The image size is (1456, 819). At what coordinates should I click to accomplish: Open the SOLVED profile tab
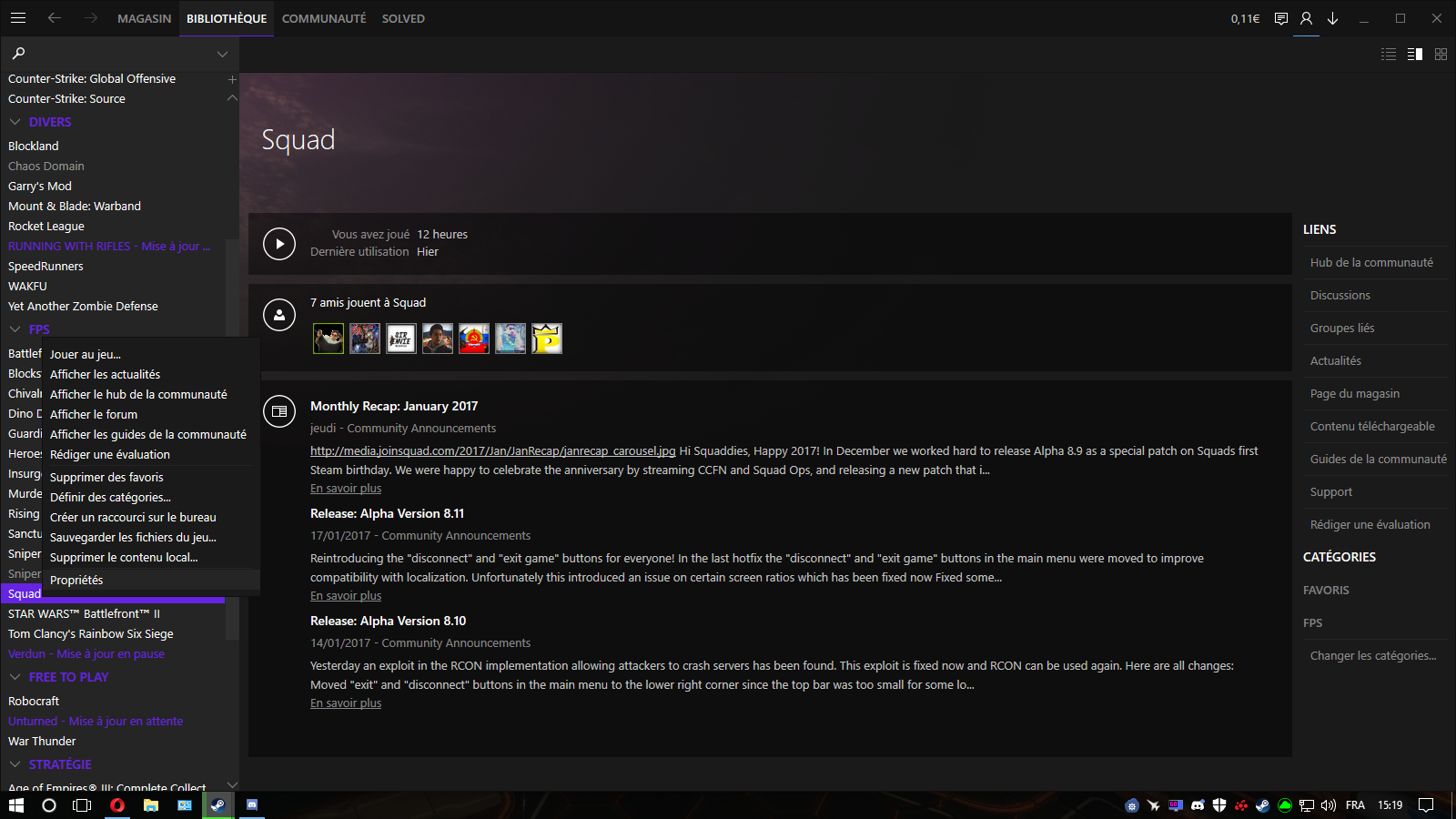(403, 18)
